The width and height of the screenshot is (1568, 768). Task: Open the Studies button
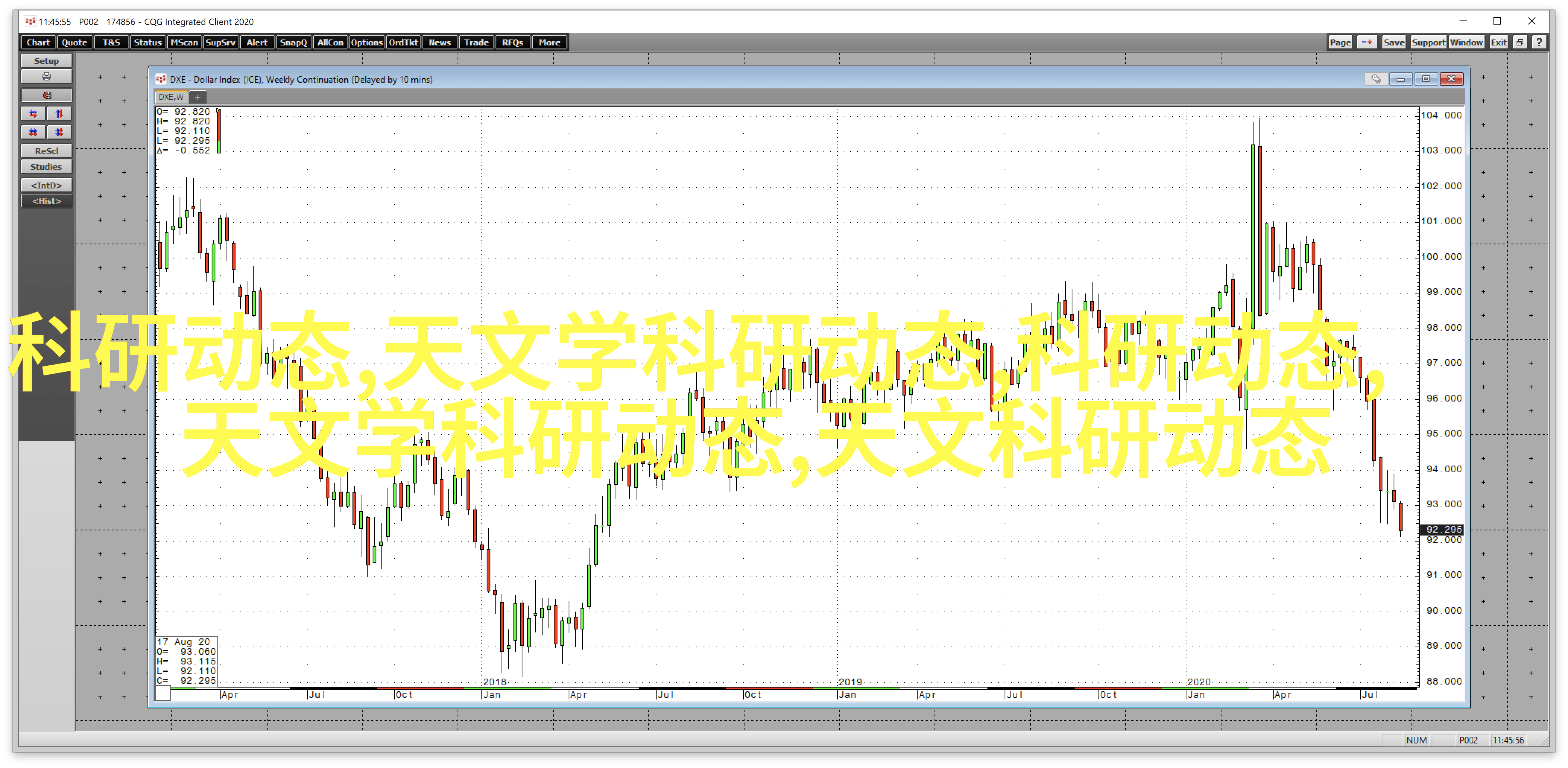(x=46, y=167)
